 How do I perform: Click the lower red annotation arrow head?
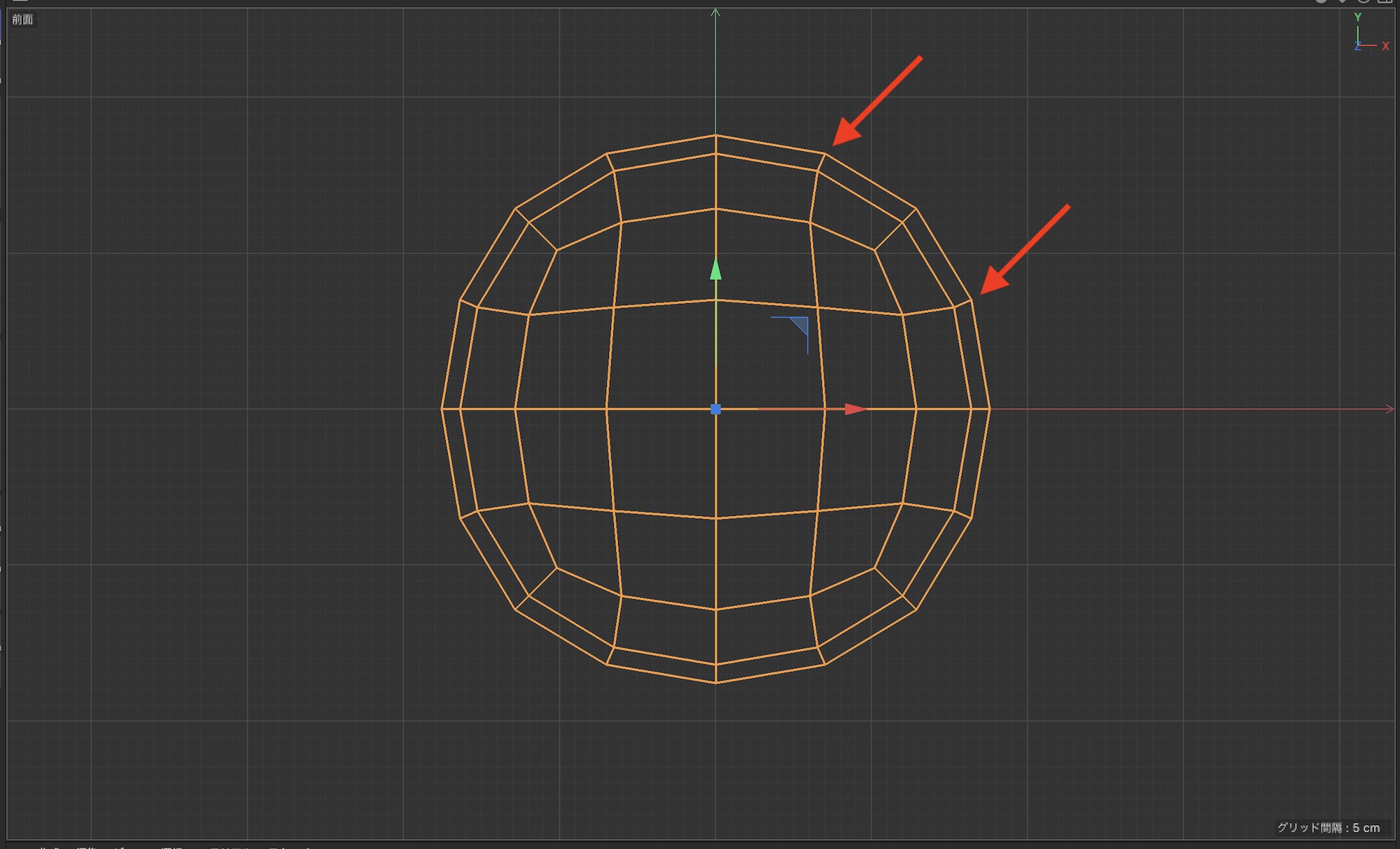(x=993, y=282)
